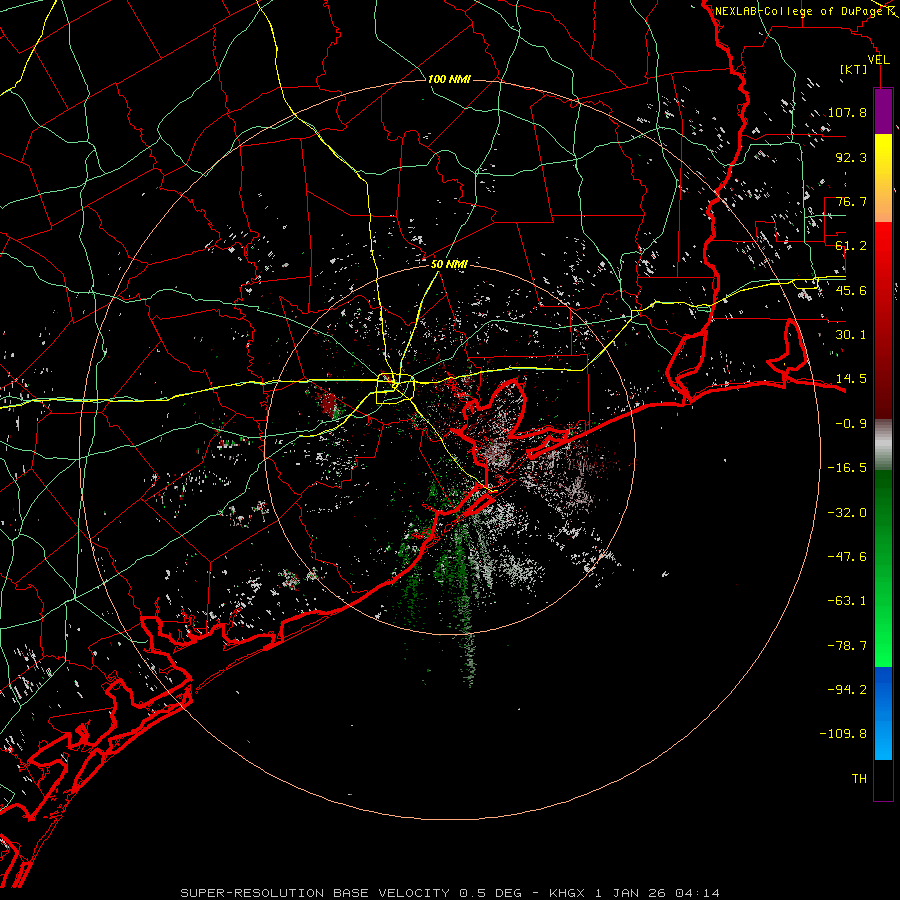The image size is (900, 900).
Task: Click the 61.2 legend value
Action: point(851,246)
